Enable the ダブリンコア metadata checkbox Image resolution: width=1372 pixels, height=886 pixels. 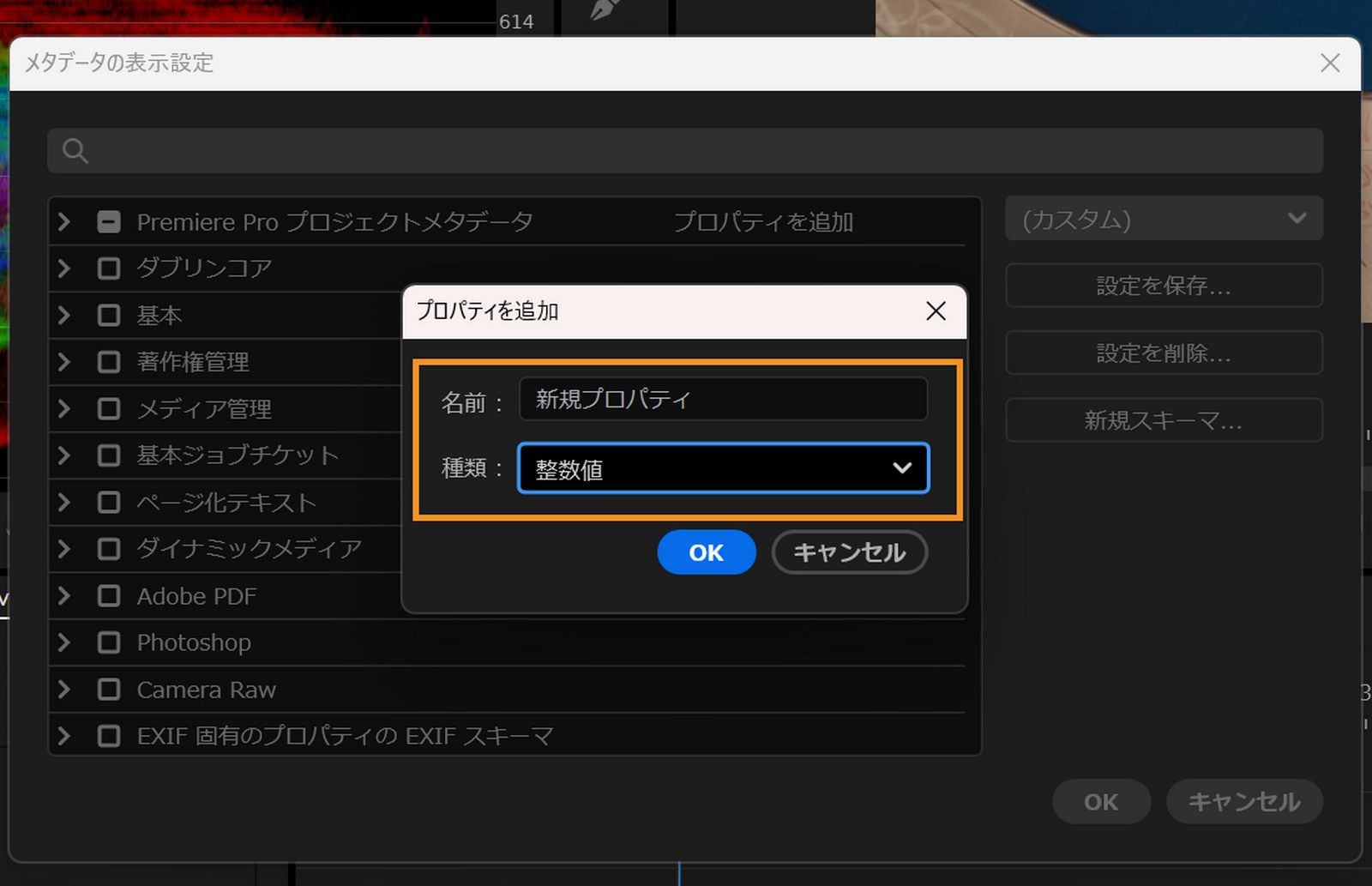pos(108,268)
